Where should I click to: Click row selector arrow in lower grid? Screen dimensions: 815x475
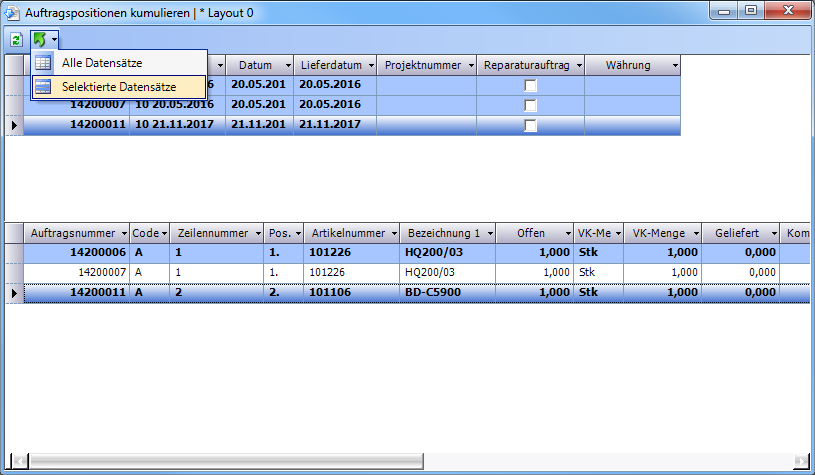click(x=14, y=293)
